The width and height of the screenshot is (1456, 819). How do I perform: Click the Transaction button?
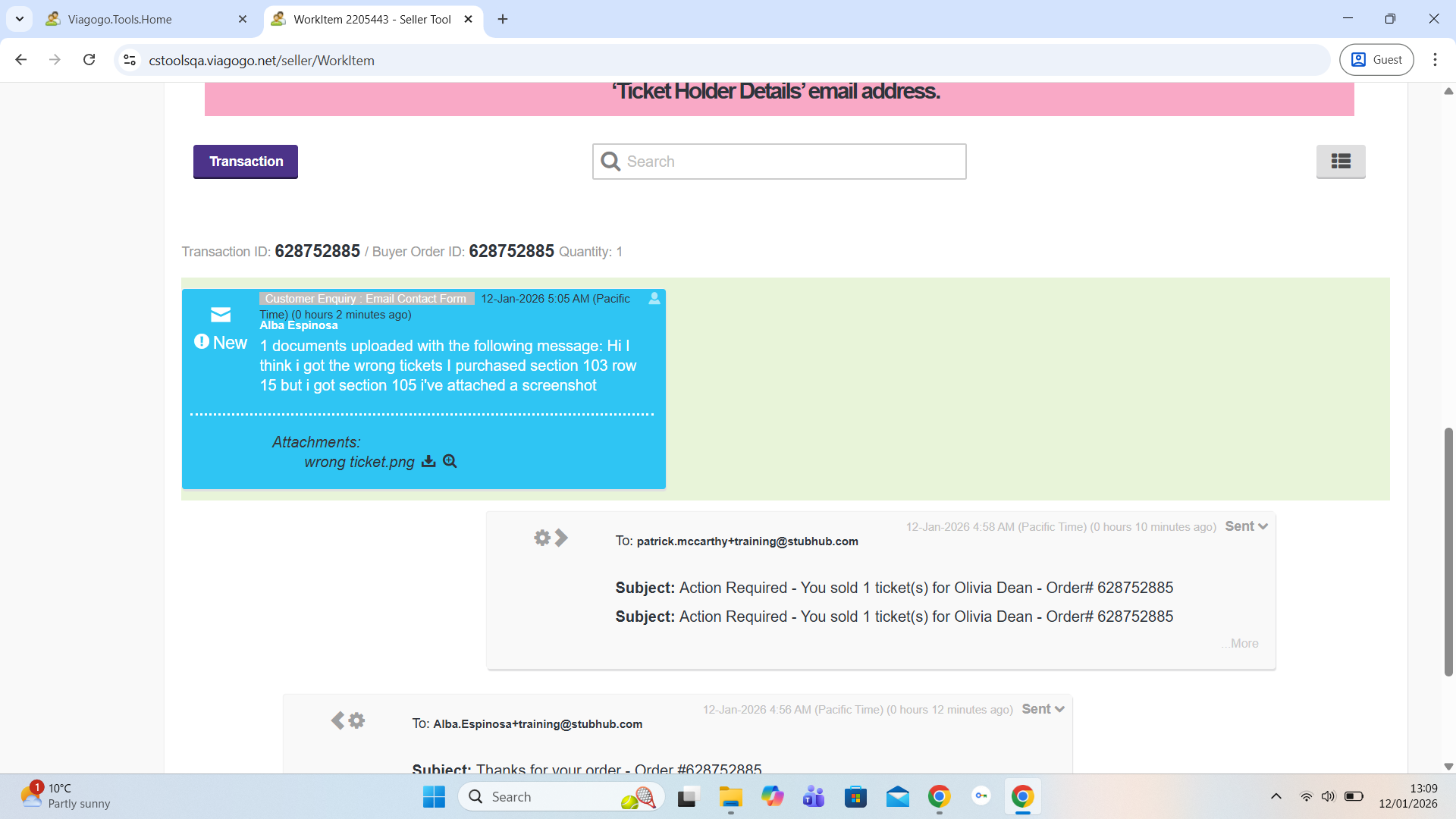point(246,162)
